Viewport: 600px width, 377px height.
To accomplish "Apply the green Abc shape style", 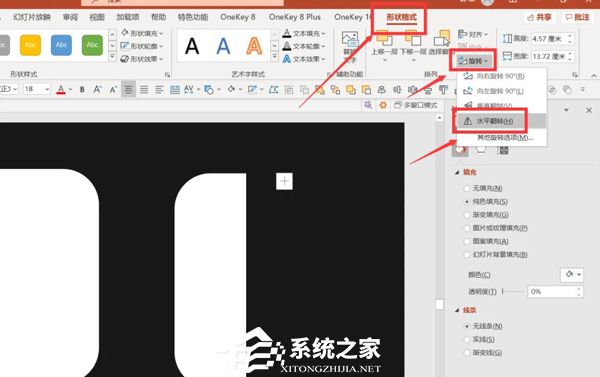I will click(92, 45).
